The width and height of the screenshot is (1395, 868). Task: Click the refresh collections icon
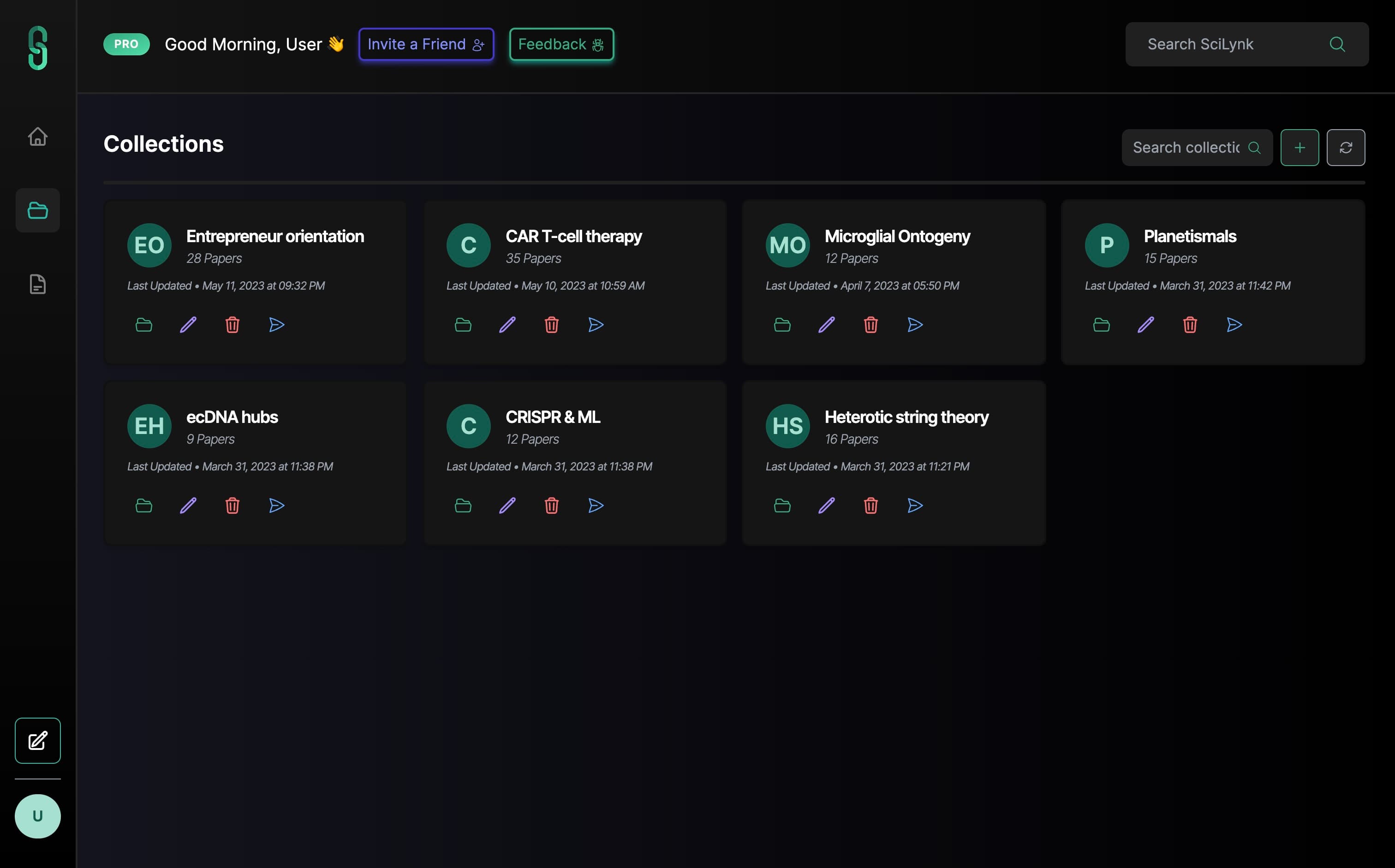[x=1346, y=148]
